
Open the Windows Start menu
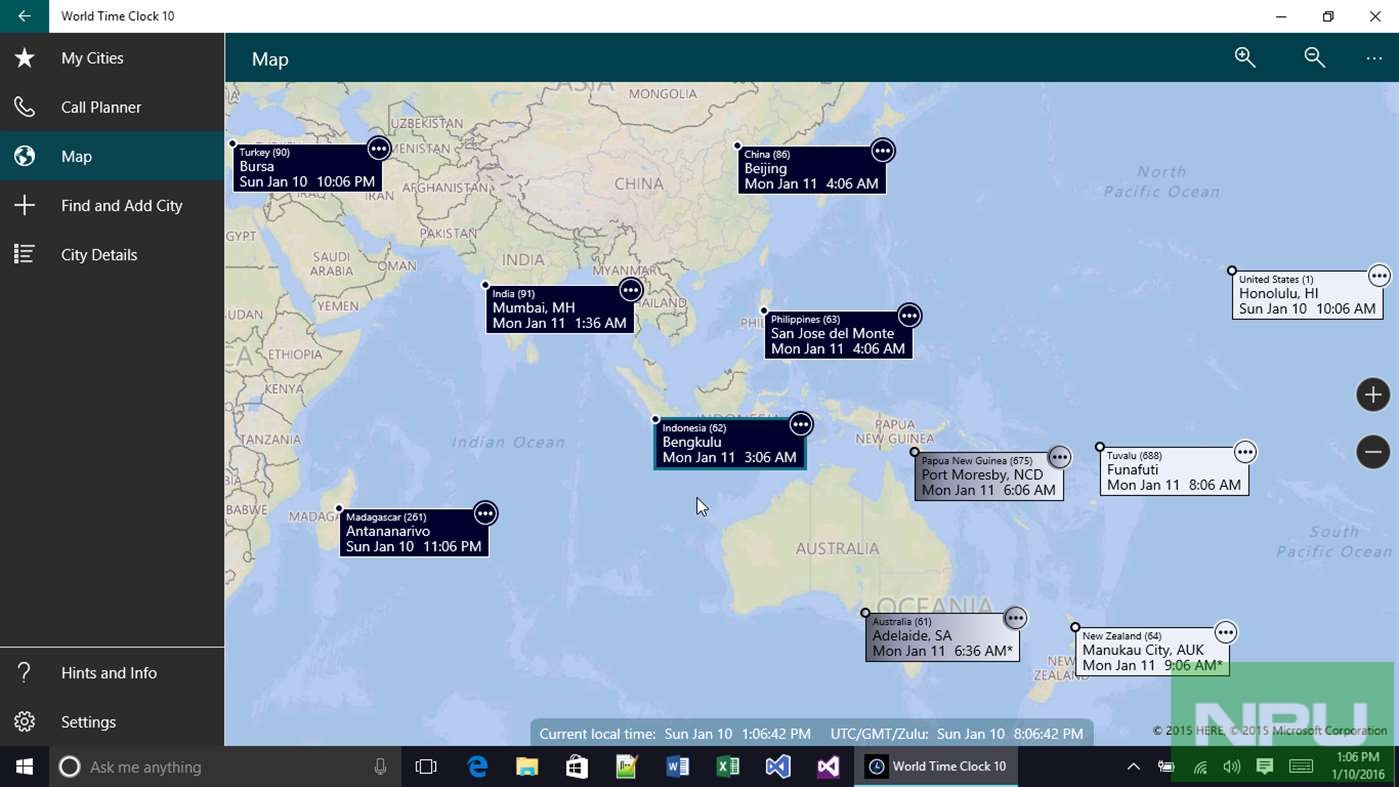(x=24, y=767)
